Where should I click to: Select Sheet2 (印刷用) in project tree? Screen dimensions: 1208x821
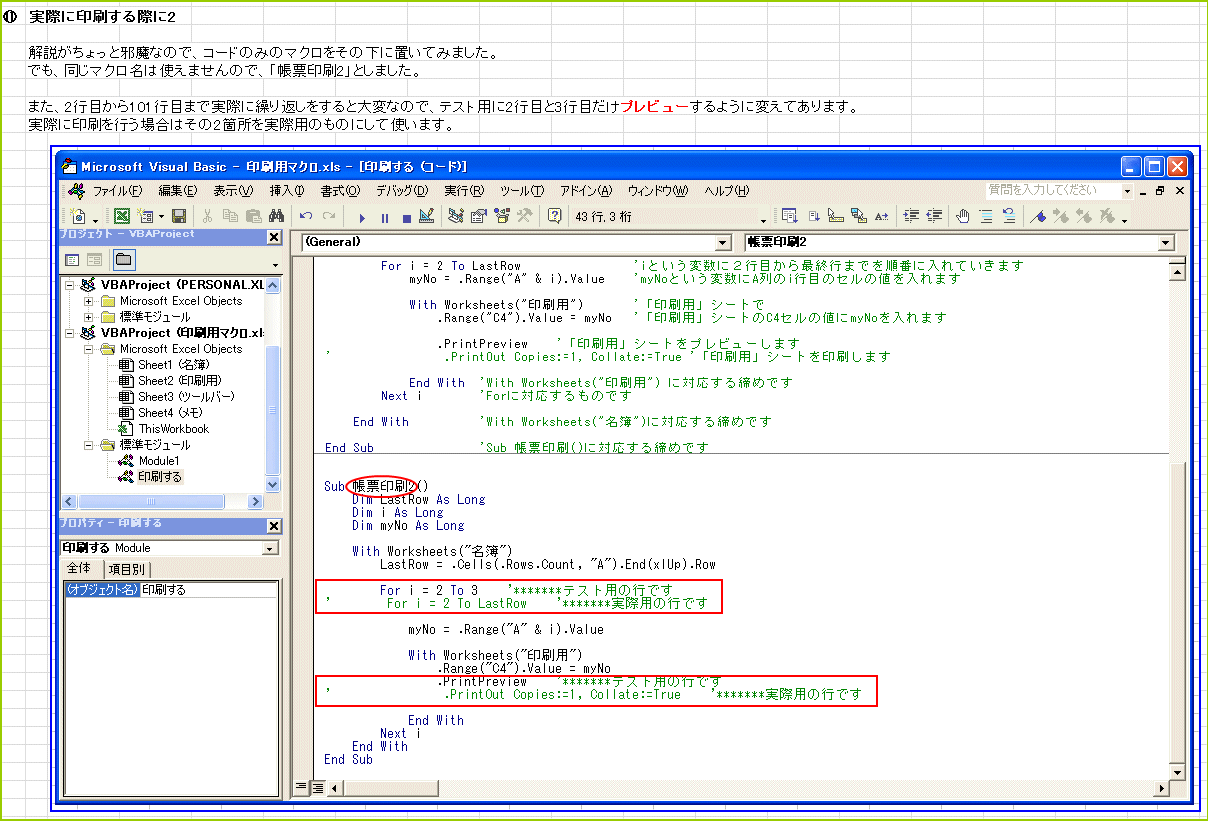tap(179, 381)
